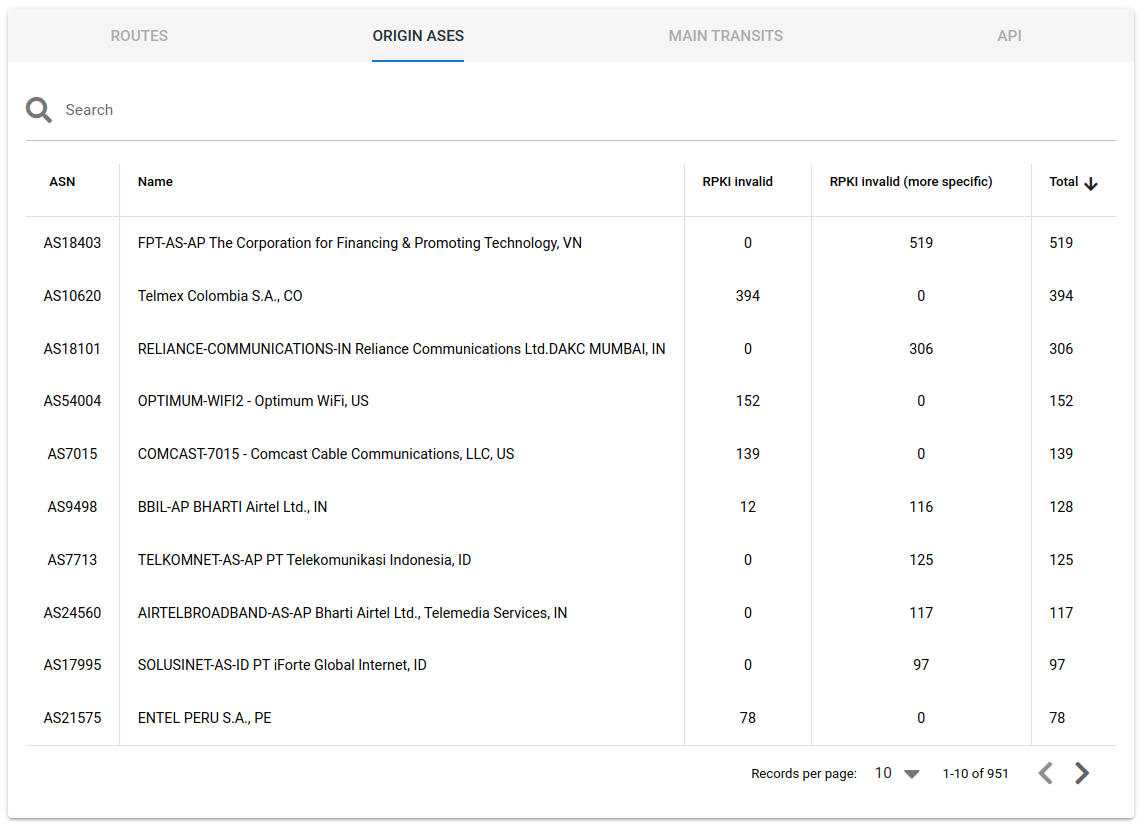
Task: Go to the next page of records
Action: tap(1082, 773)
